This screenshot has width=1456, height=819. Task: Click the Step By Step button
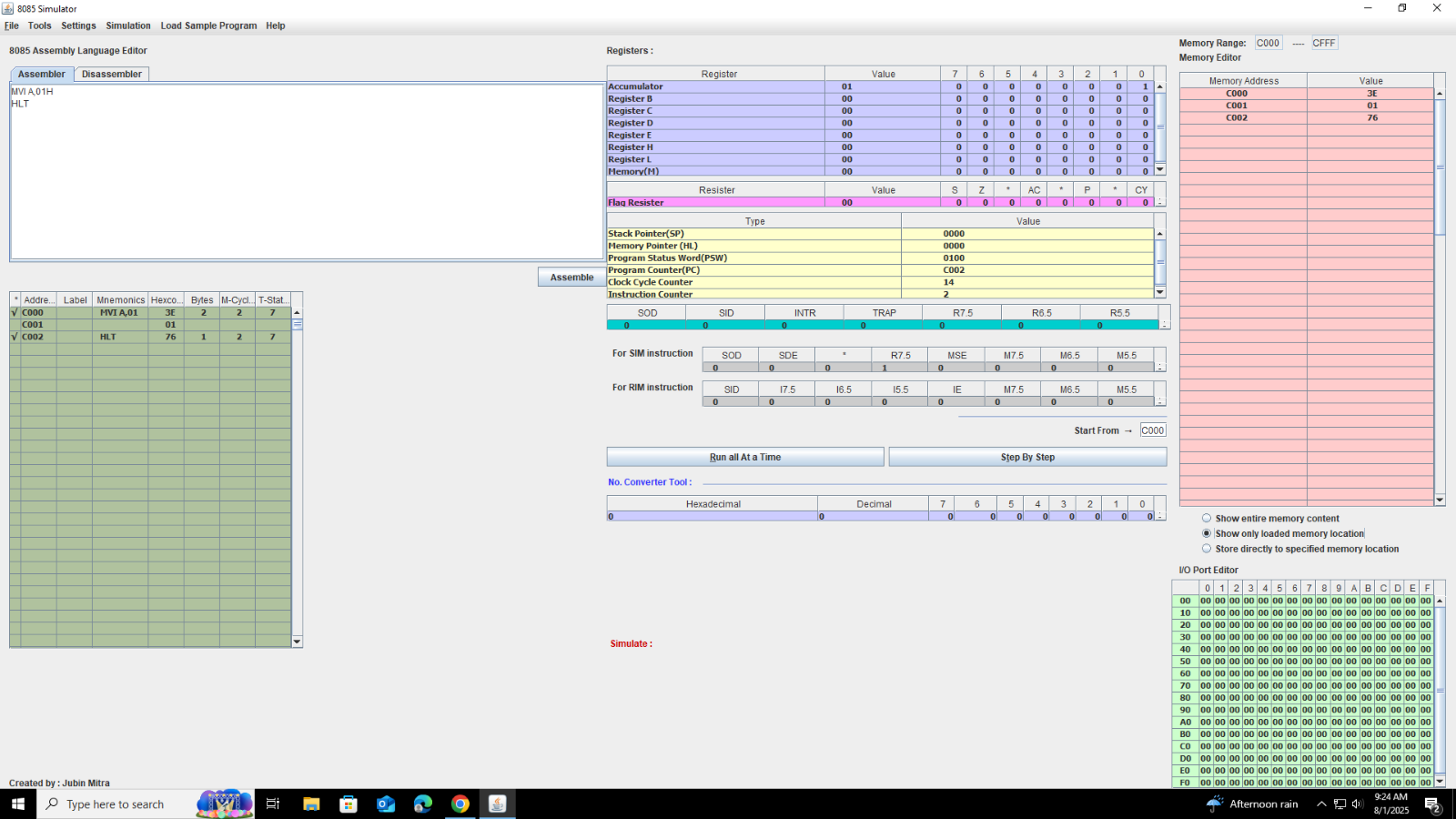tap(1027, 457)
